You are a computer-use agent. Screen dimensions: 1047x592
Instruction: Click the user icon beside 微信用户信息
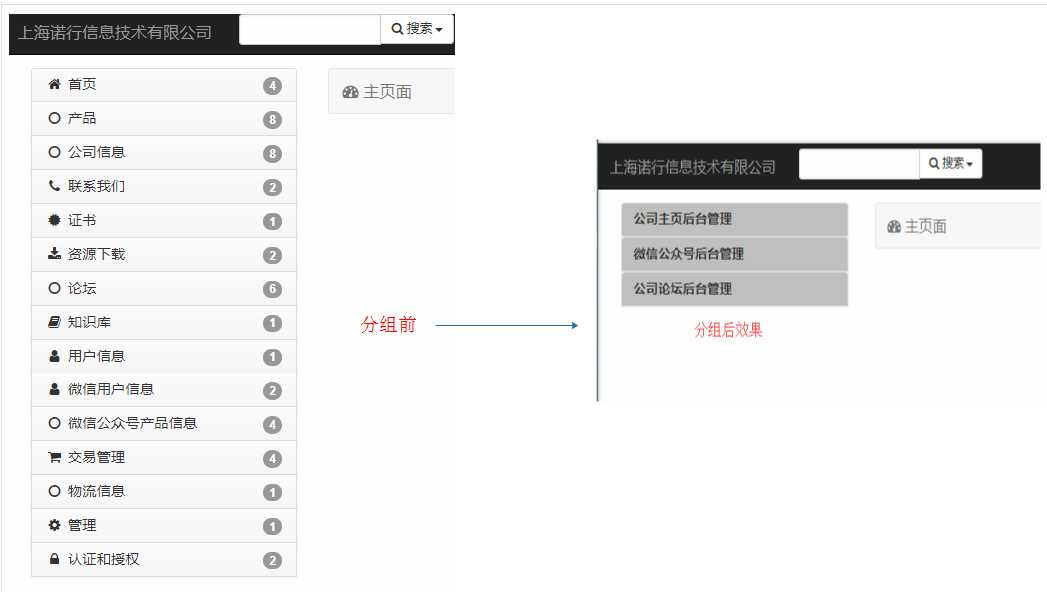click(x=54, y=388)
